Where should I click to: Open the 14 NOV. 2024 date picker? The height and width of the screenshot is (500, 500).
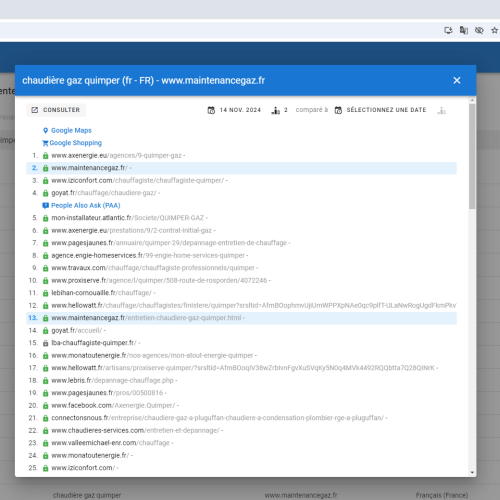[x=234, y=110]
